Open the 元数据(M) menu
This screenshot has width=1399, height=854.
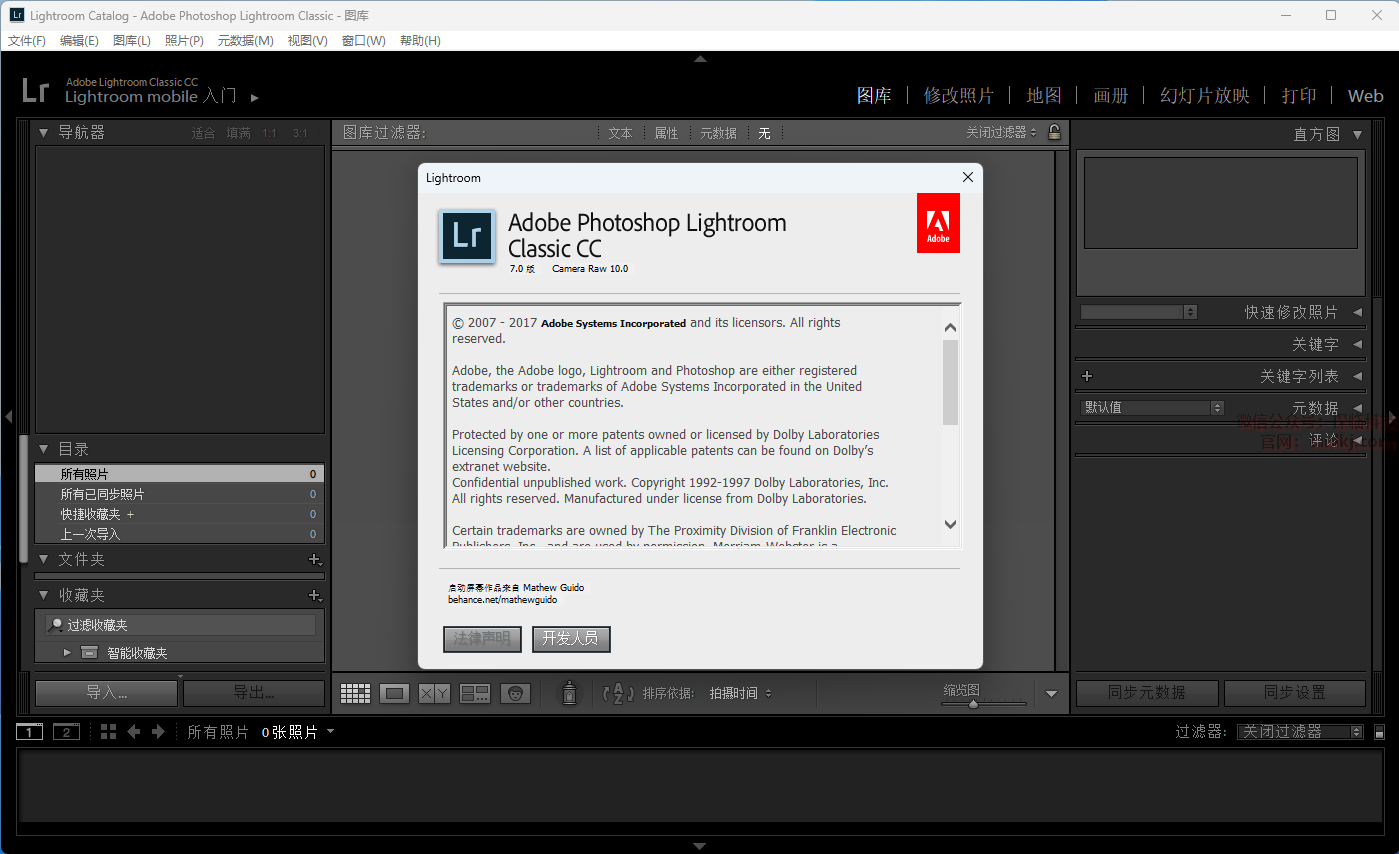click(245, 41)
